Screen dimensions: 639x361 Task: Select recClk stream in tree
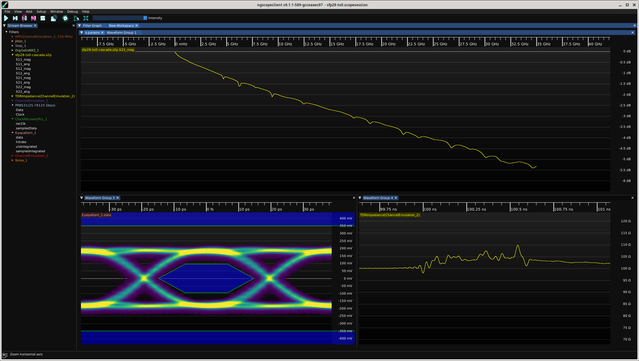pos(21,123)
